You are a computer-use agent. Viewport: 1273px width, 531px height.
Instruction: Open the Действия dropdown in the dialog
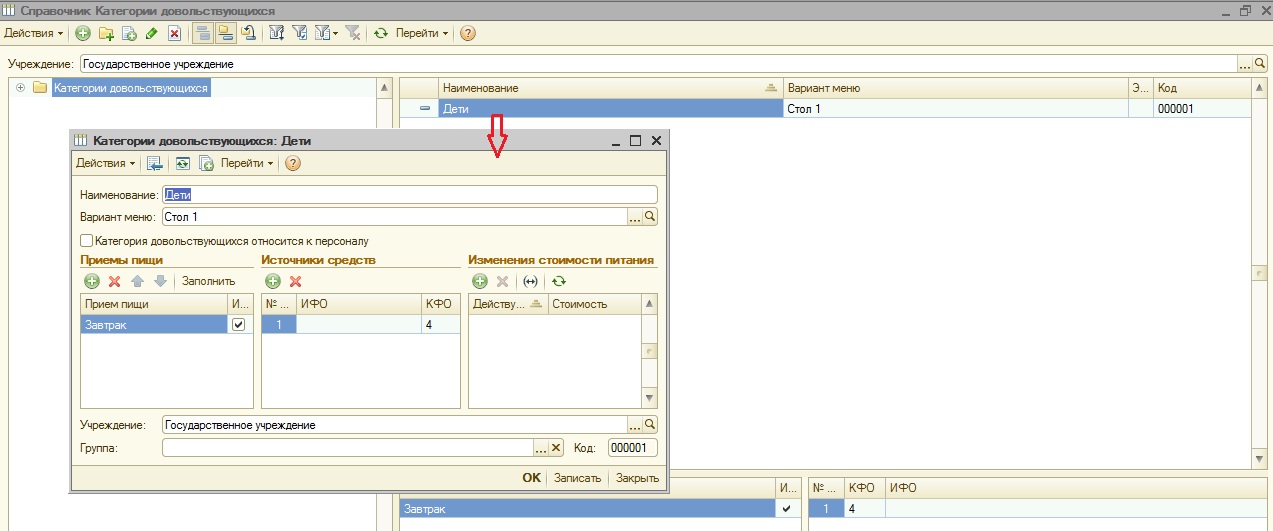coord(105,163)
